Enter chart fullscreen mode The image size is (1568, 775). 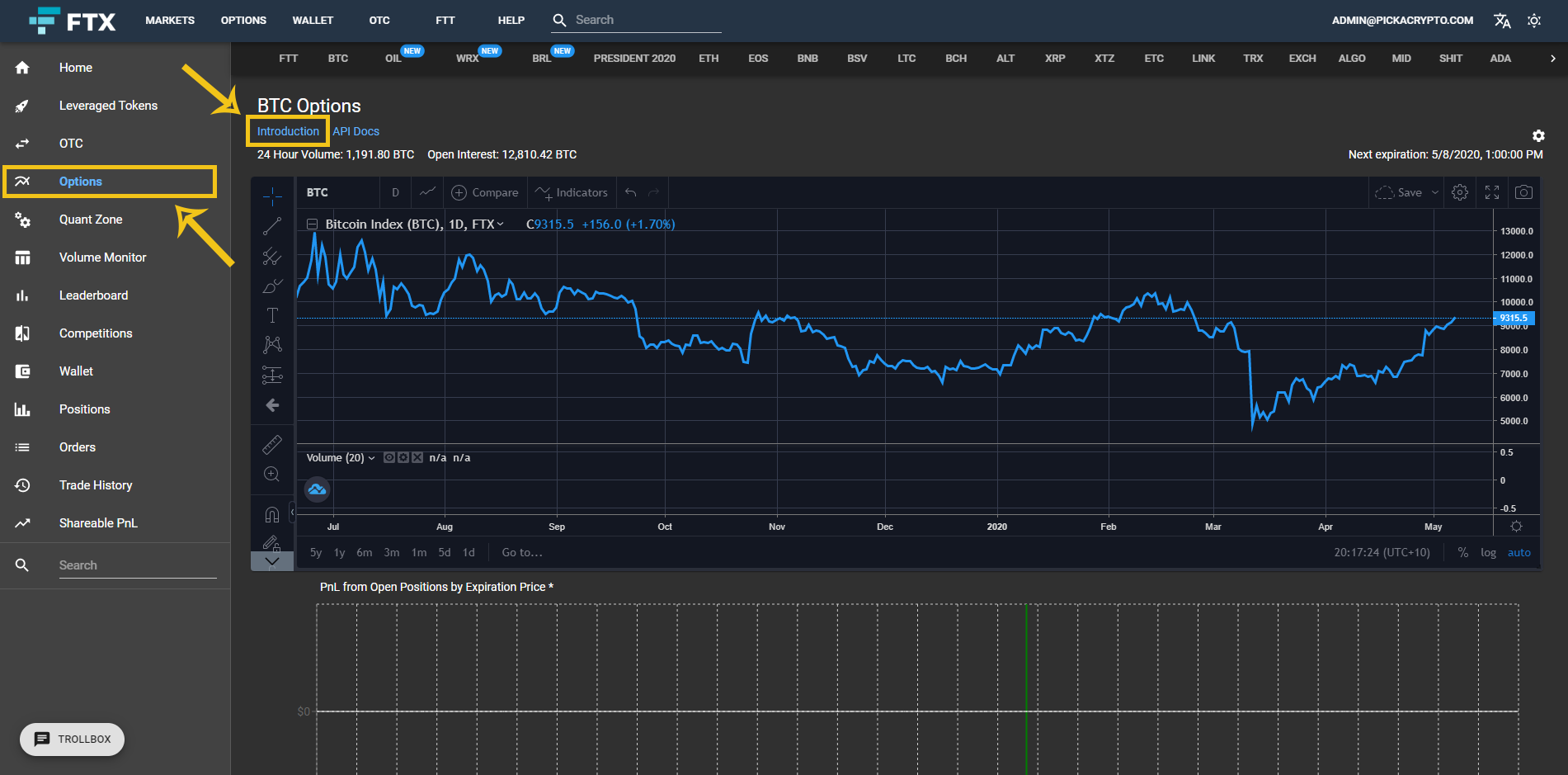click(x=1492, y=192)
